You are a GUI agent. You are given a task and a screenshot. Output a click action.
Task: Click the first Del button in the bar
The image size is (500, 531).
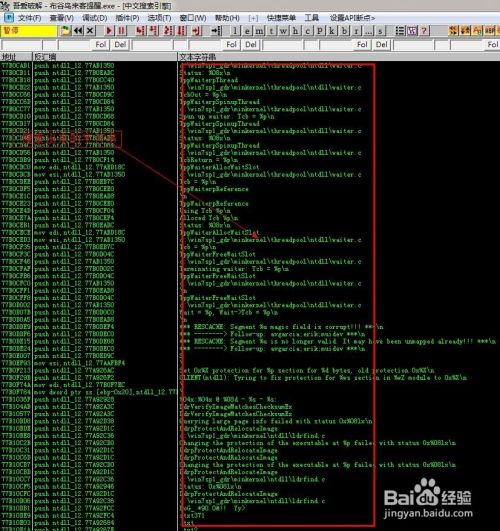120,45
